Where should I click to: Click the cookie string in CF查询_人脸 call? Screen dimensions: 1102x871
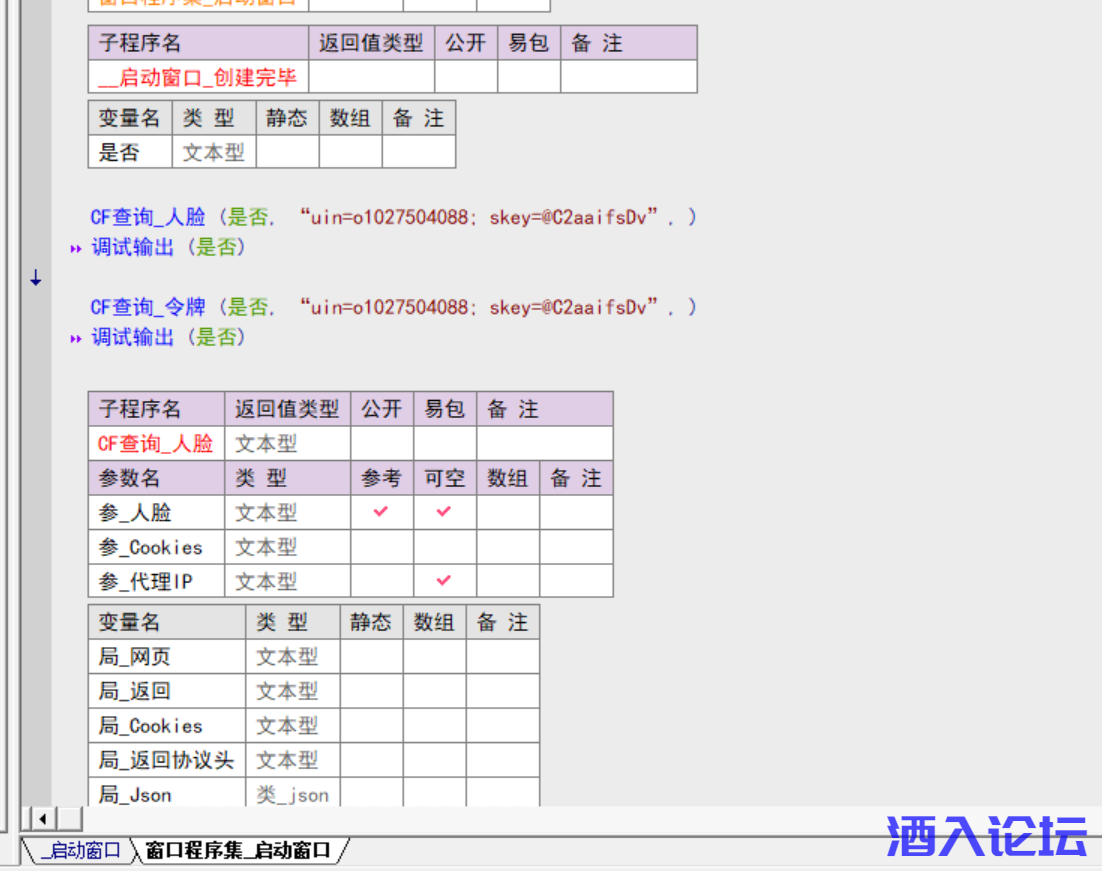479,217
